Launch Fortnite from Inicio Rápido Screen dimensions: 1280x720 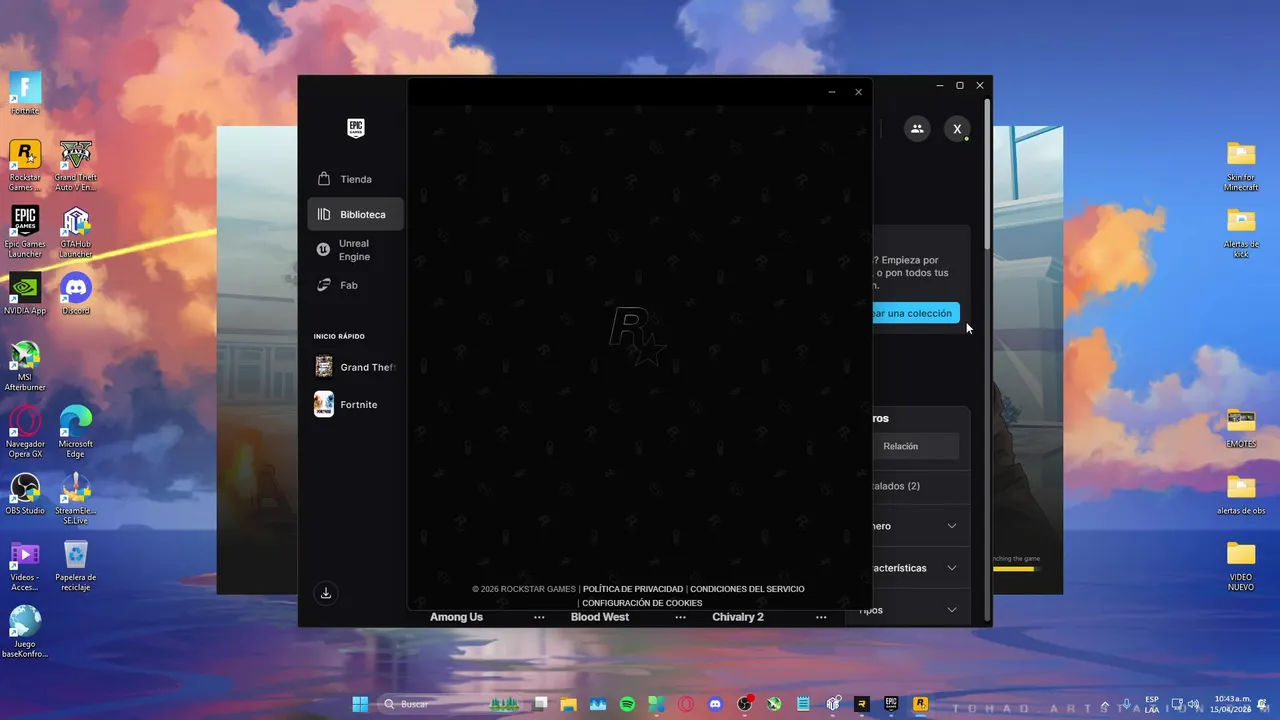[x=355, y=404]
